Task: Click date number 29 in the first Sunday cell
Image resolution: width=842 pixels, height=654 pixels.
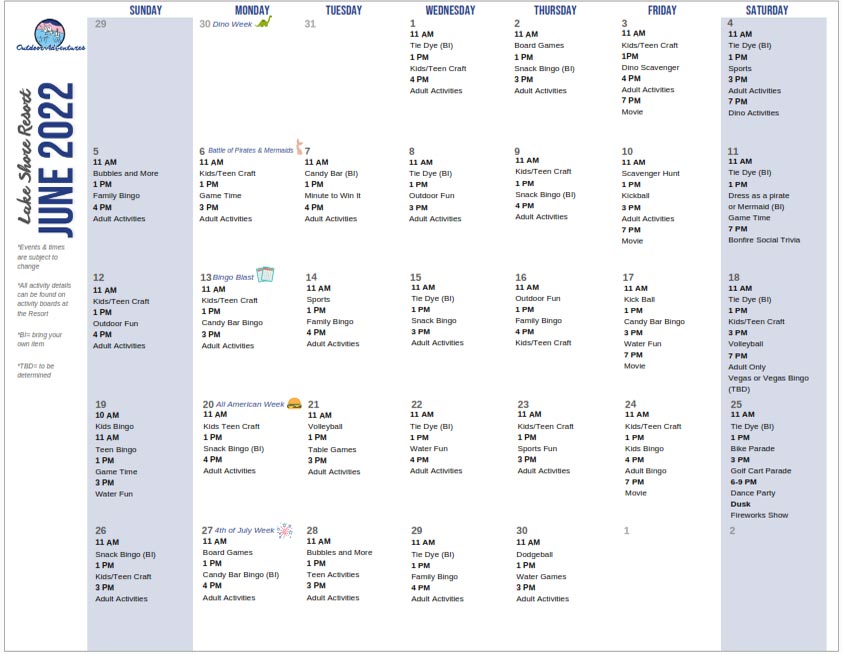Action: pos(100,24)
